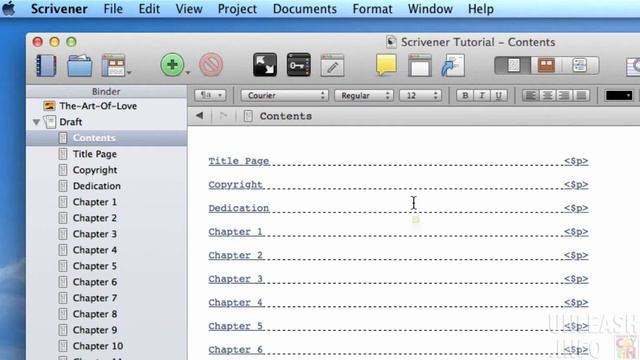The height and width of the screenshot is (360, 640).
Task: Toggle Bold formatting
Action: click(x=465, y=96)
